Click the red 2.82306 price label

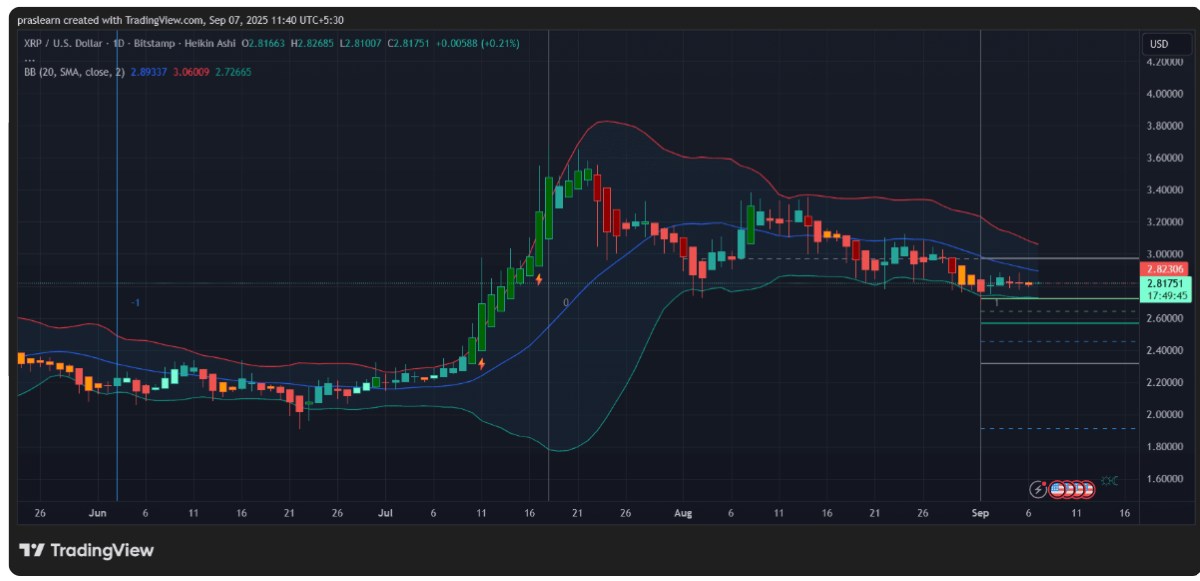1164,269
